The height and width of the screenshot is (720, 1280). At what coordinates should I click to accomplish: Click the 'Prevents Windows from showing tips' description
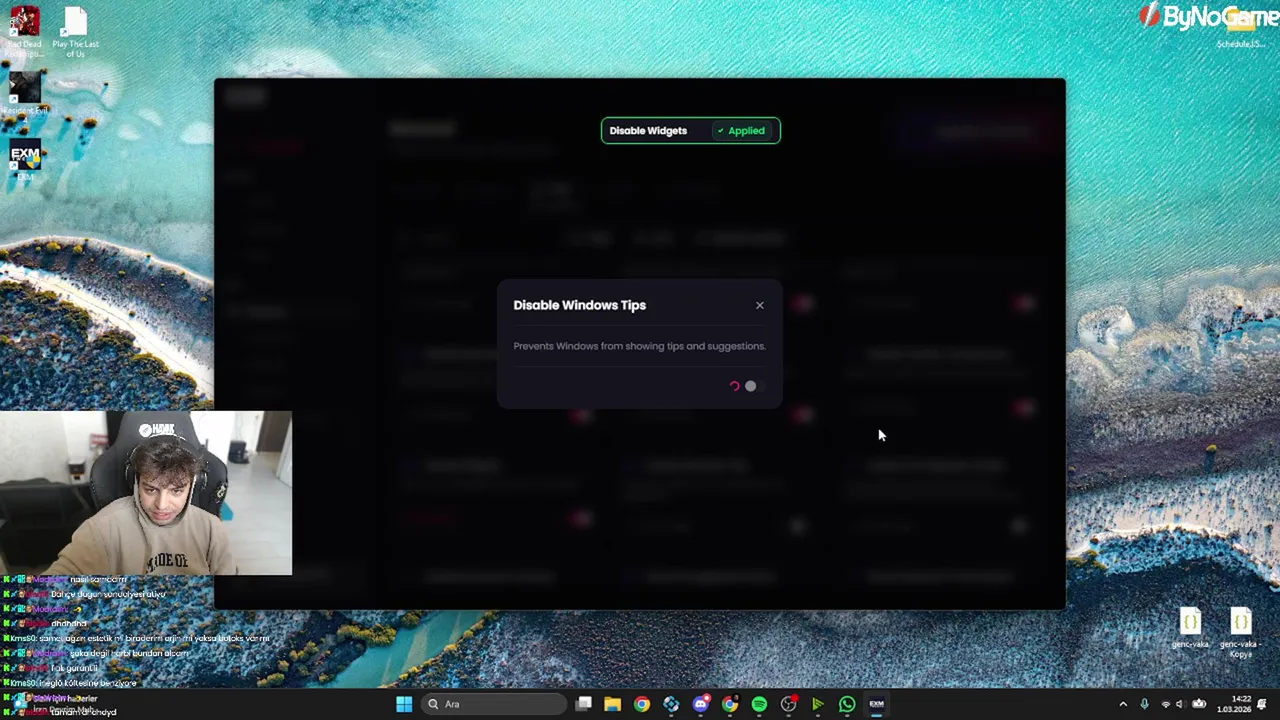pos(639,346)
